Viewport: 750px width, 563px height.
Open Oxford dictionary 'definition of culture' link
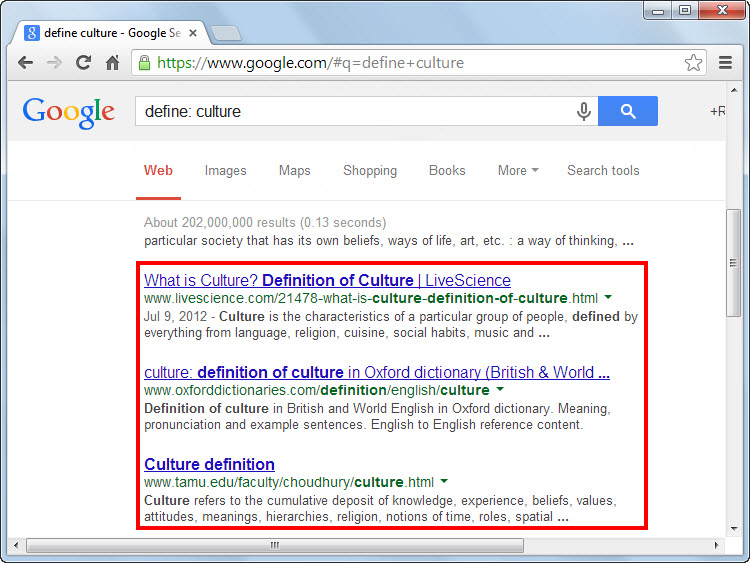point(377,372)
